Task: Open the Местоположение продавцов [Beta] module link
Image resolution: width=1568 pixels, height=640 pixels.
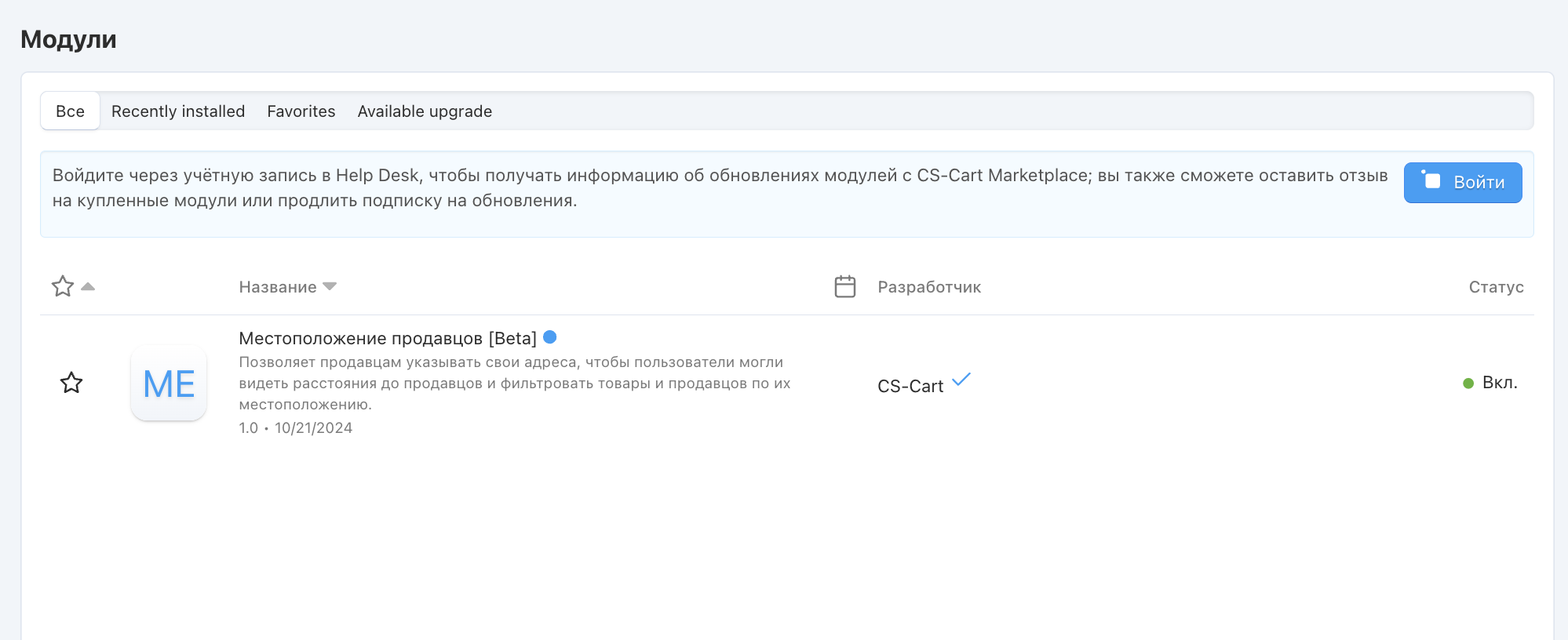Action: click(x=388, y=338)
